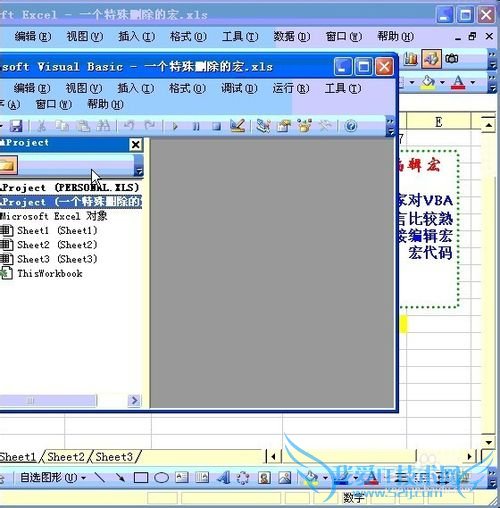This screenshot has width=500, height=508.
Task: Click the Find binoculars icon in the VBA toolbar
Action: point(103,126)
